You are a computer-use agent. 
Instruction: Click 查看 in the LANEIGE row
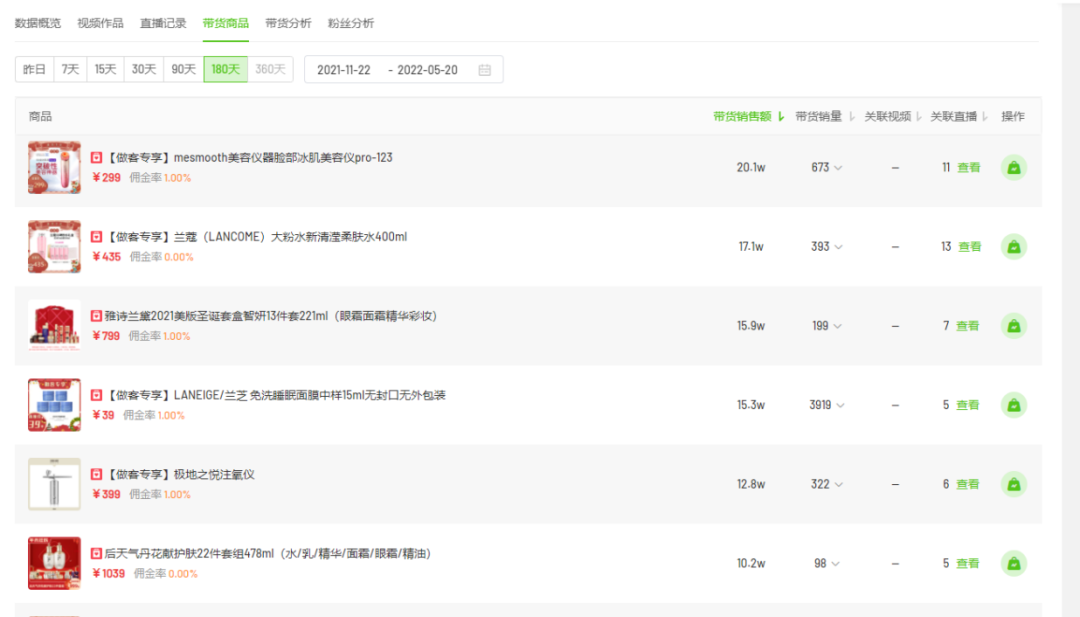(x=968, y=405)
